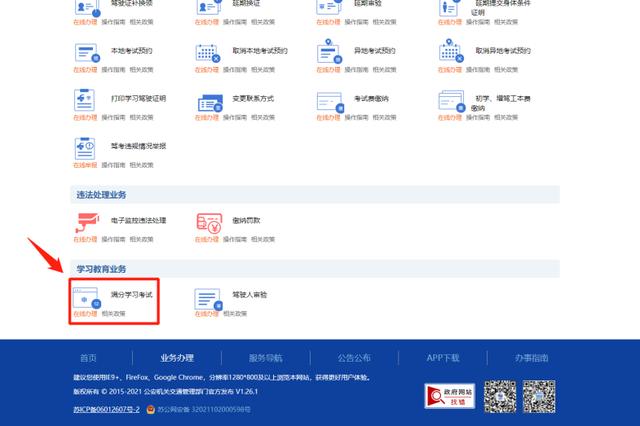Click 在线办理 under 满分学习考试
640x426 pixels.
coord(85,314)
